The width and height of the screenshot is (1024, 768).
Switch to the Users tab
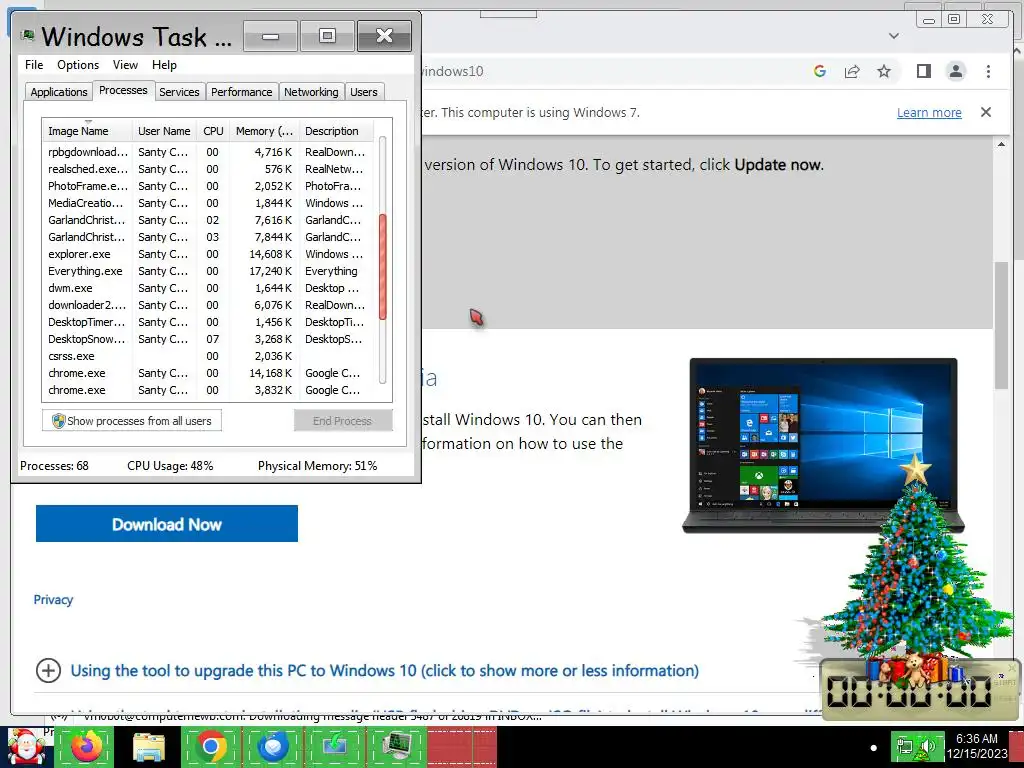pyautogui.click(x=364, y=92)
